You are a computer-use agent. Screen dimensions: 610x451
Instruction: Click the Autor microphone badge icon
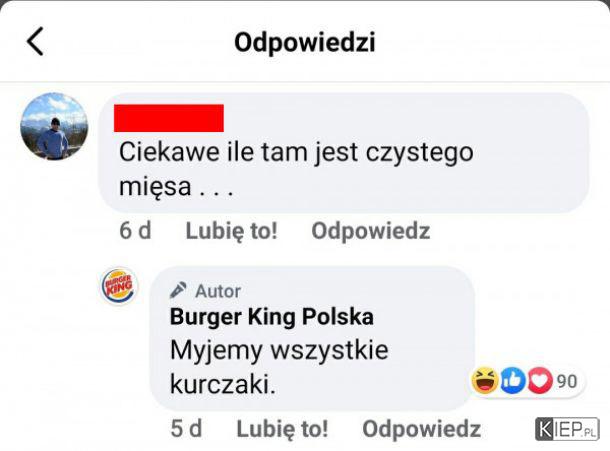(x=178, y=290)
